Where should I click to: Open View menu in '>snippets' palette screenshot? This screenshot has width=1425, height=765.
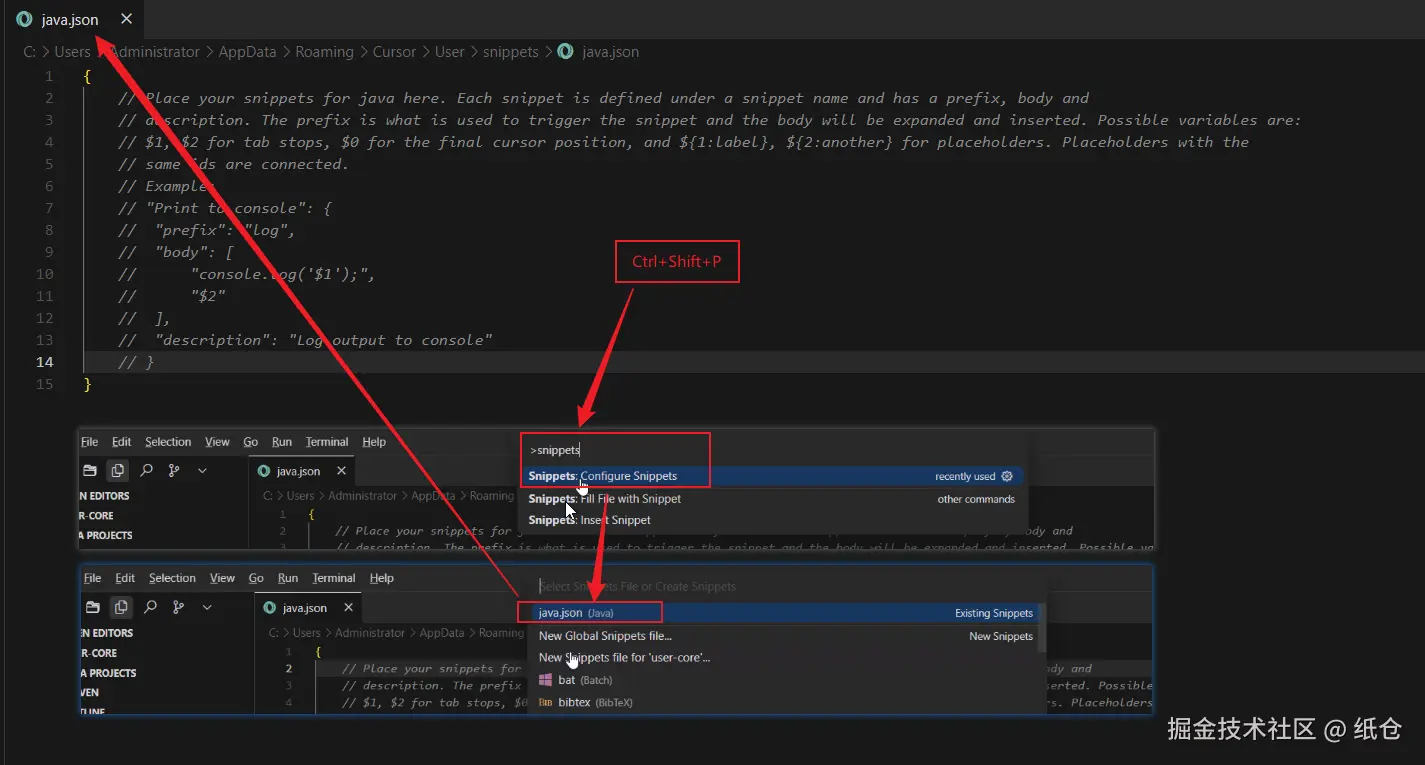click(217, 442)
